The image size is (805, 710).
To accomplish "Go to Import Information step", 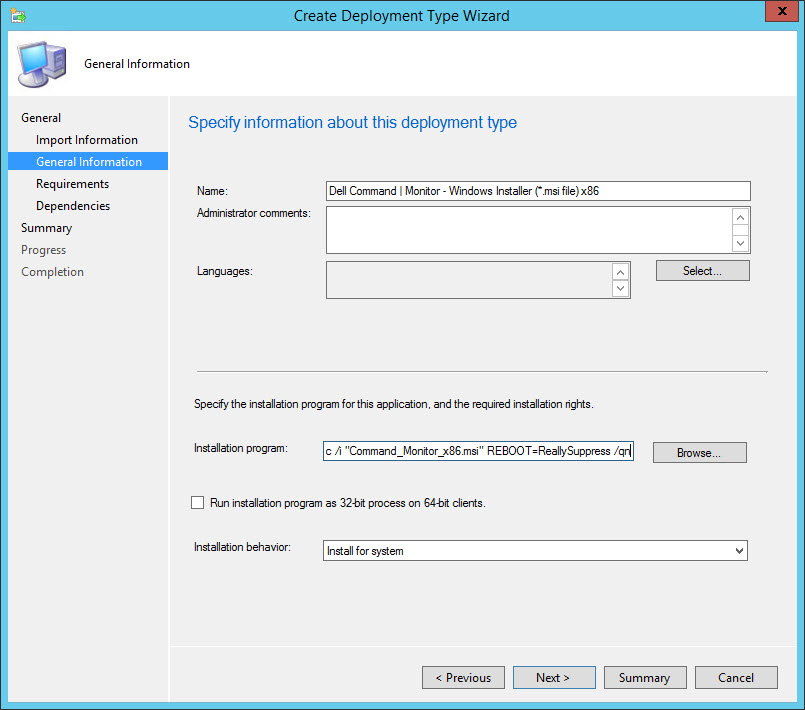I will click(x=87, y=140).
